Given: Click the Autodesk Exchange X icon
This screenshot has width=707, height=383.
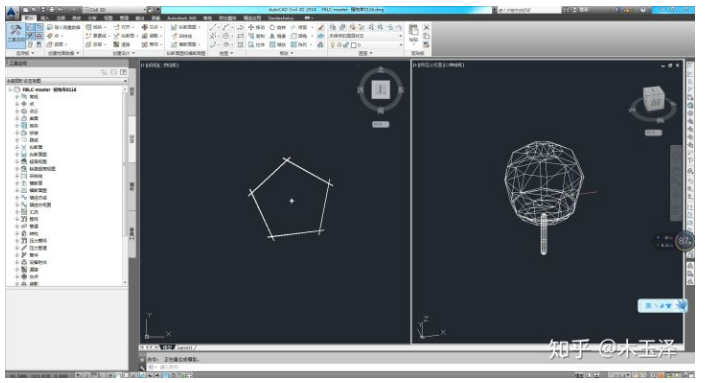Looking at the screenshot, I should point(618,9).
